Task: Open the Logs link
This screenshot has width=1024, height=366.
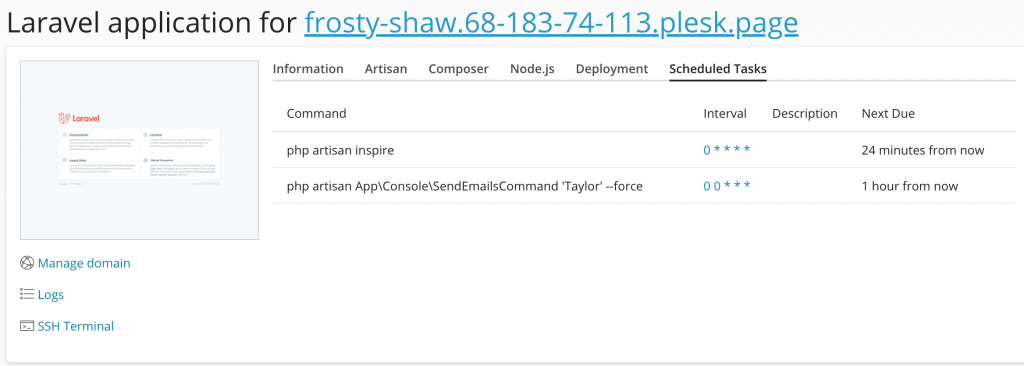Action: [x=51, y=295]
